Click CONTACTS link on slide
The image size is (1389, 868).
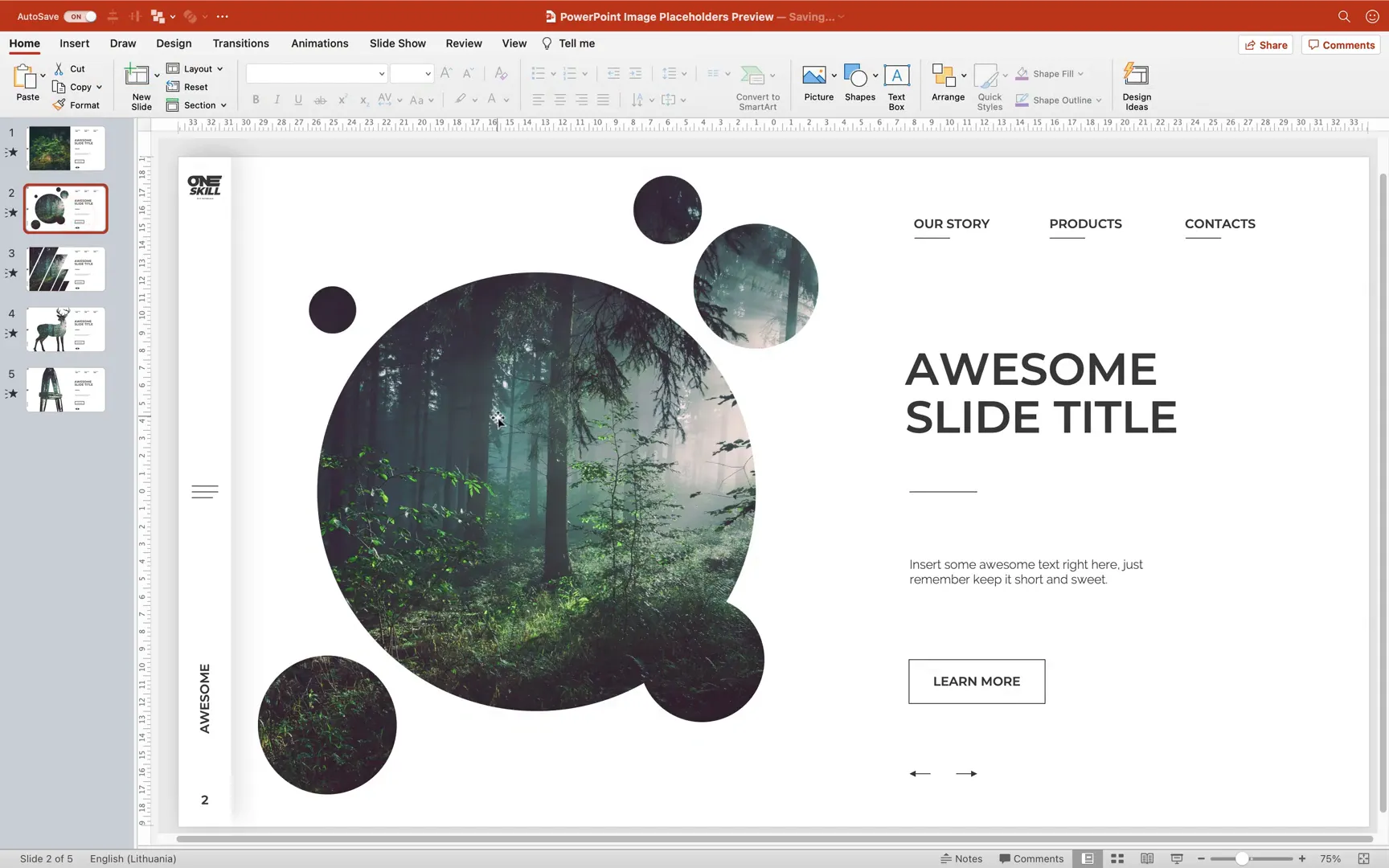1219,224
